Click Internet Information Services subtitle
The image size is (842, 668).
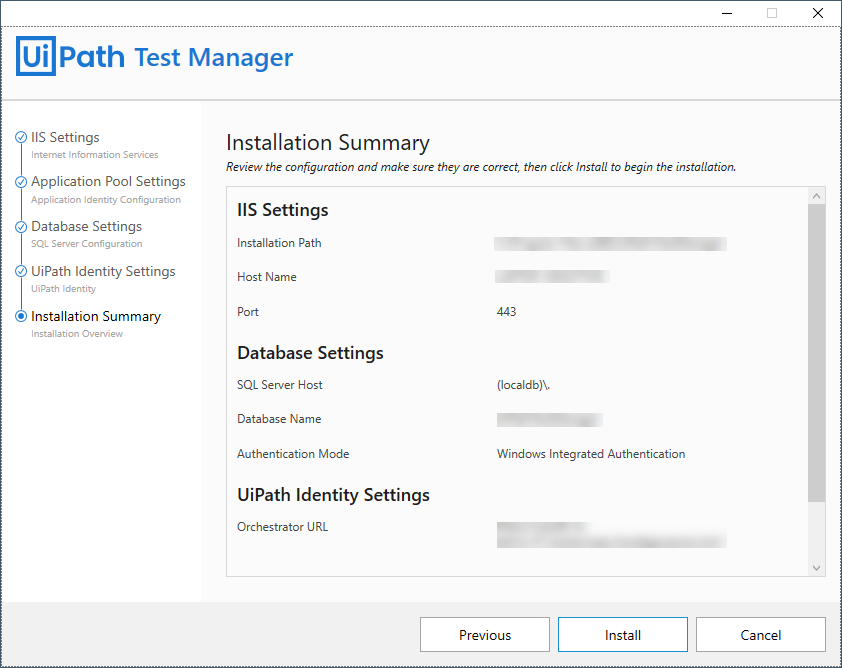click(95, 155)
